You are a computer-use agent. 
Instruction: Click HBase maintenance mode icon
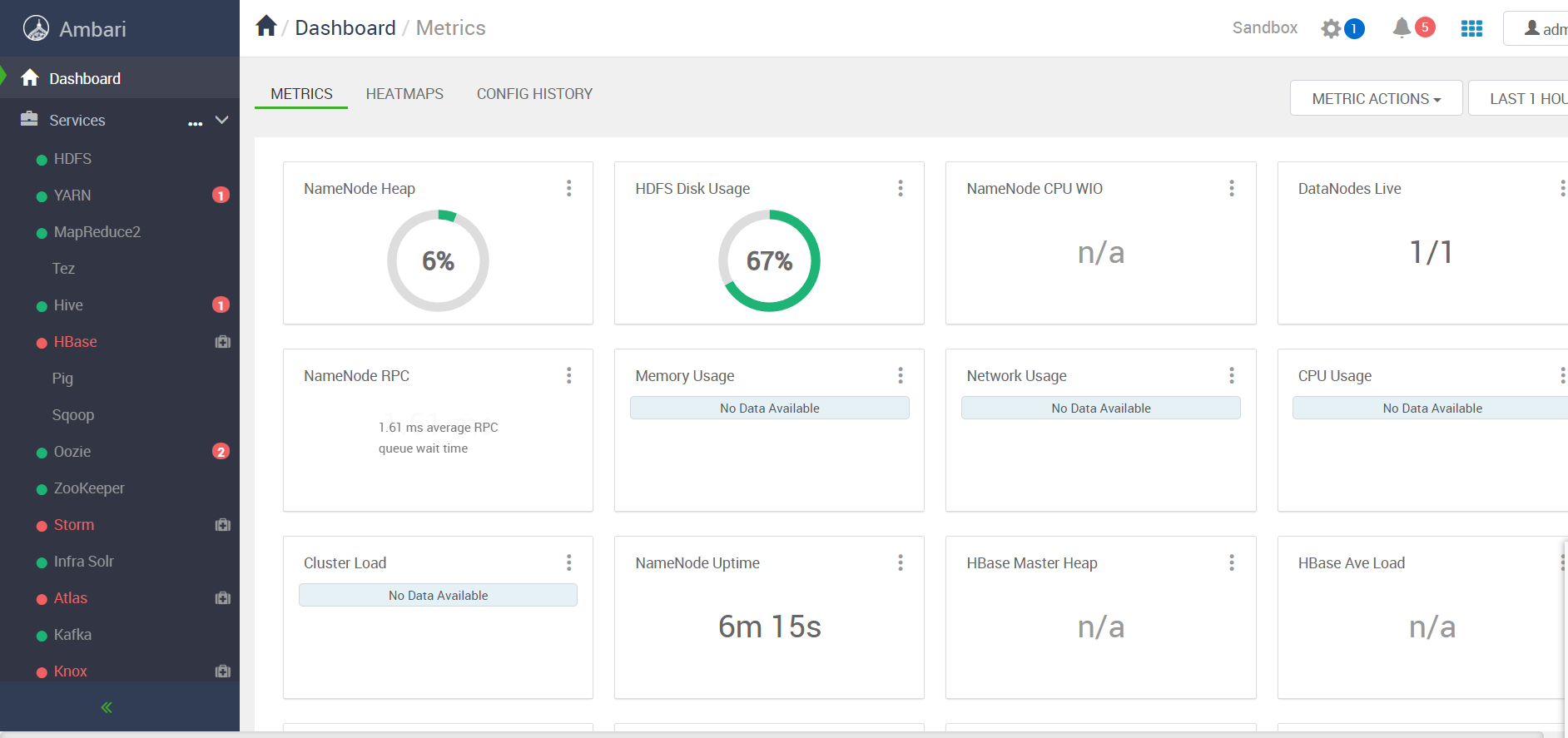tap(222, 342)
